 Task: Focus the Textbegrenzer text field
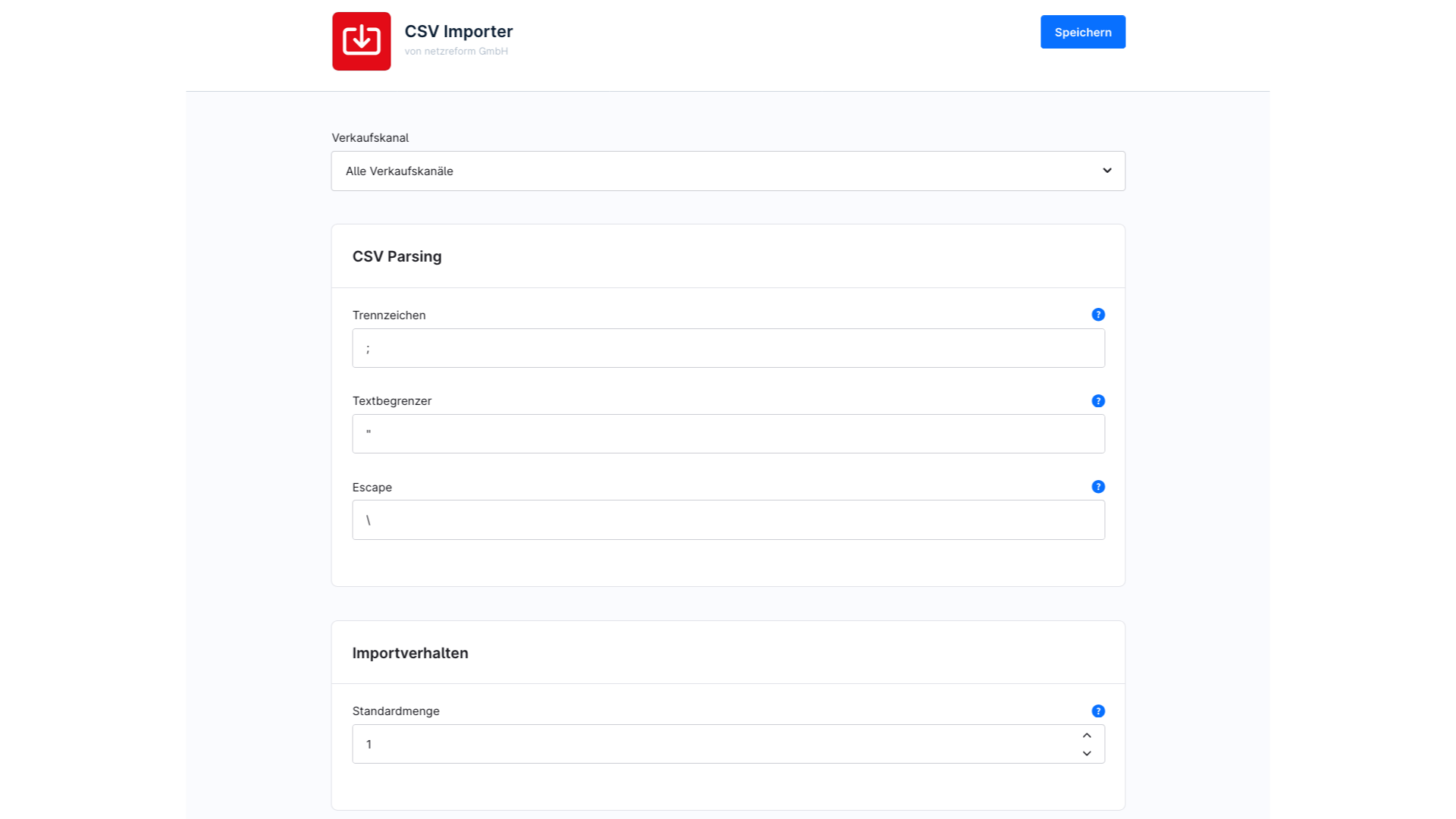(728, 434)
